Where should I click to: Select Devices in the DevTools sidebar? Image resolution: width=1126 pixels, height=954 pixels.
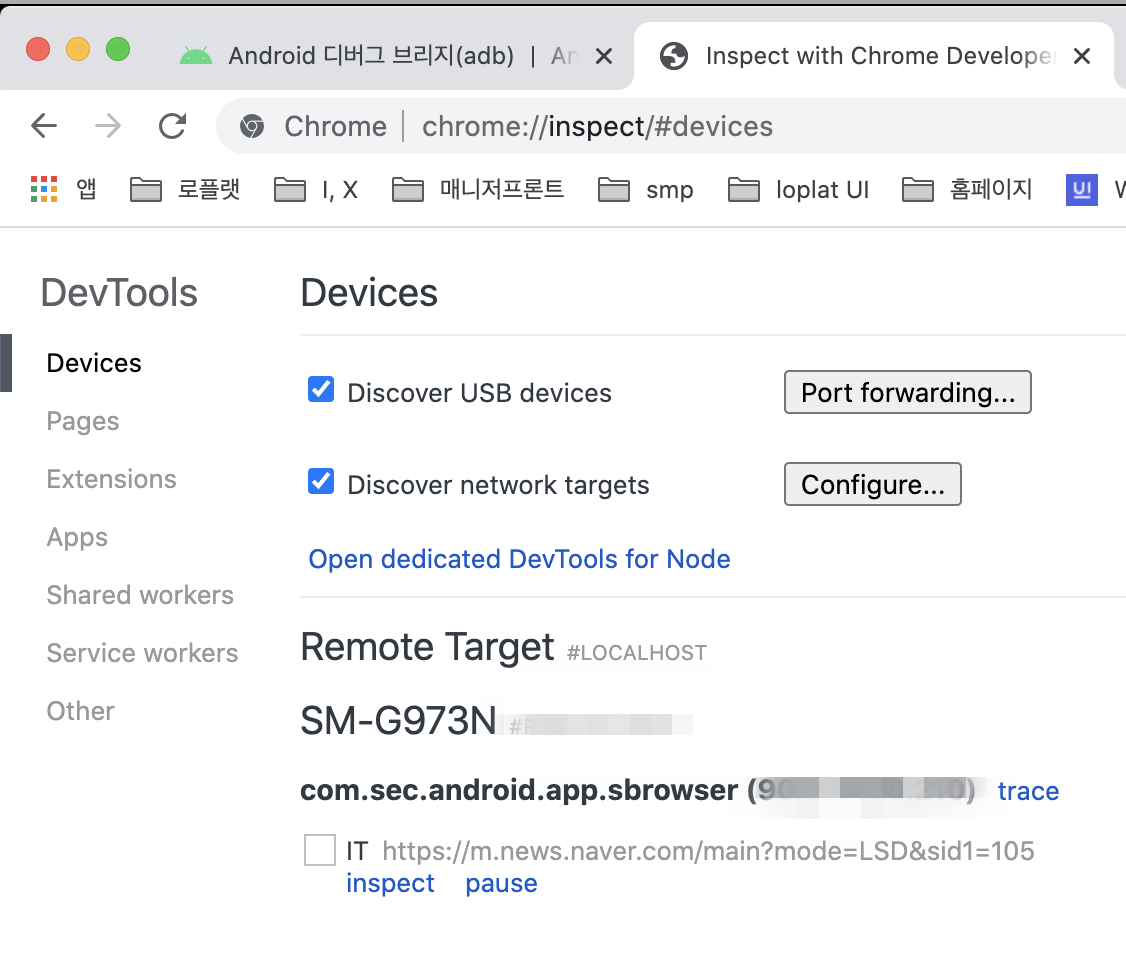click(94, 363)
